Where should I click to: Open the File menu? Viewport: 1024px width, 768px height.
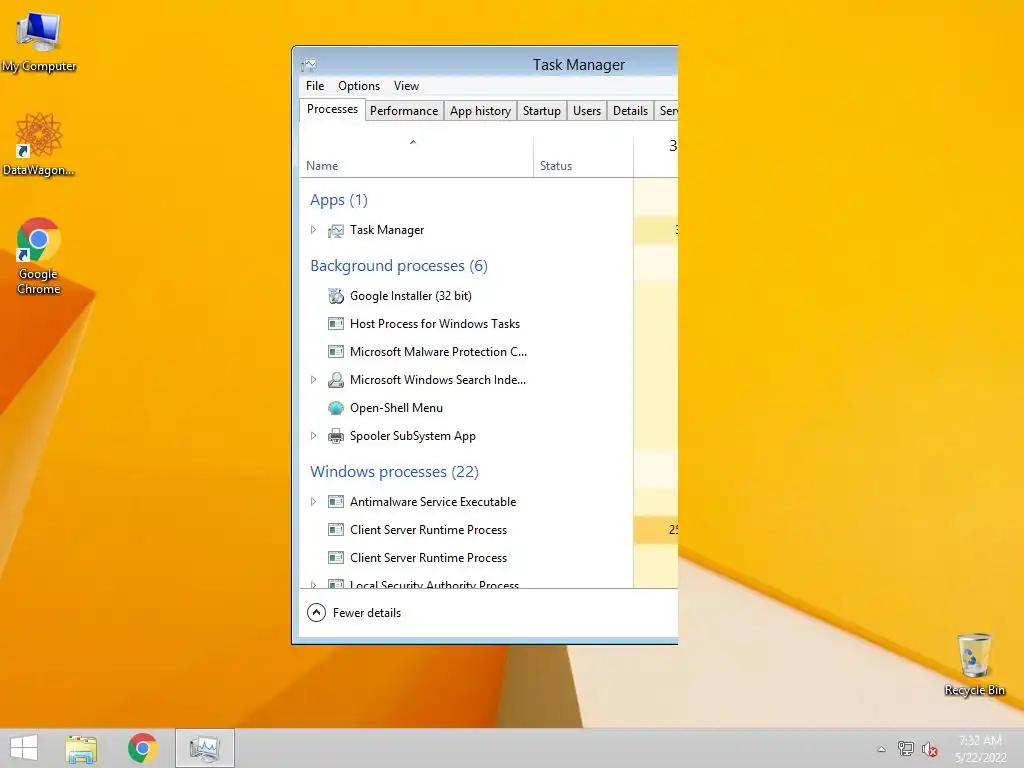point(315,86)
